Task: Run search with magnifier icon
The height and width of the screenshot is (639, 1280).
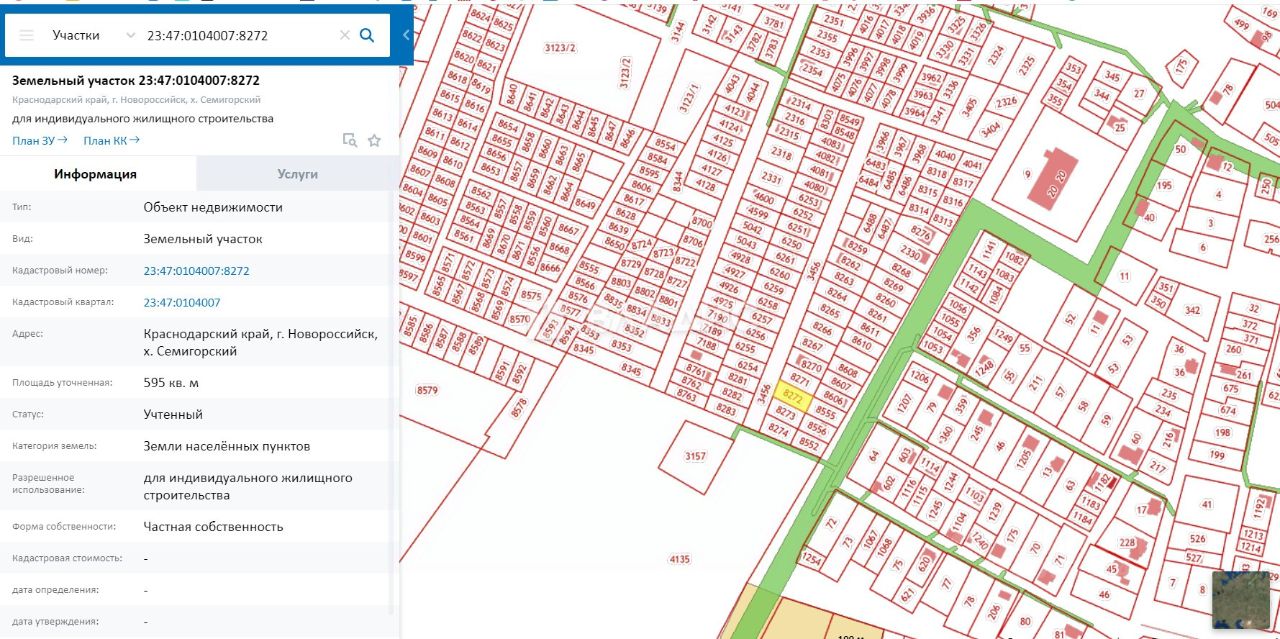Action: [x=367, y=35]
